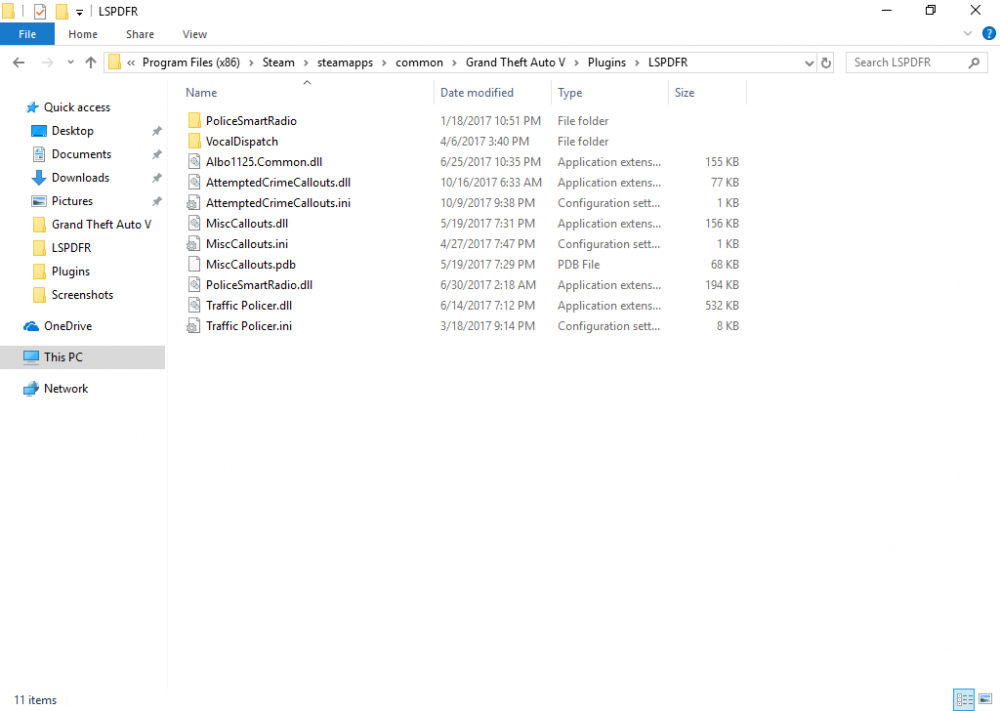Select the AttemptedCrimeCallouts.ini file icon

pyautogui.click(x=193, y=203)
